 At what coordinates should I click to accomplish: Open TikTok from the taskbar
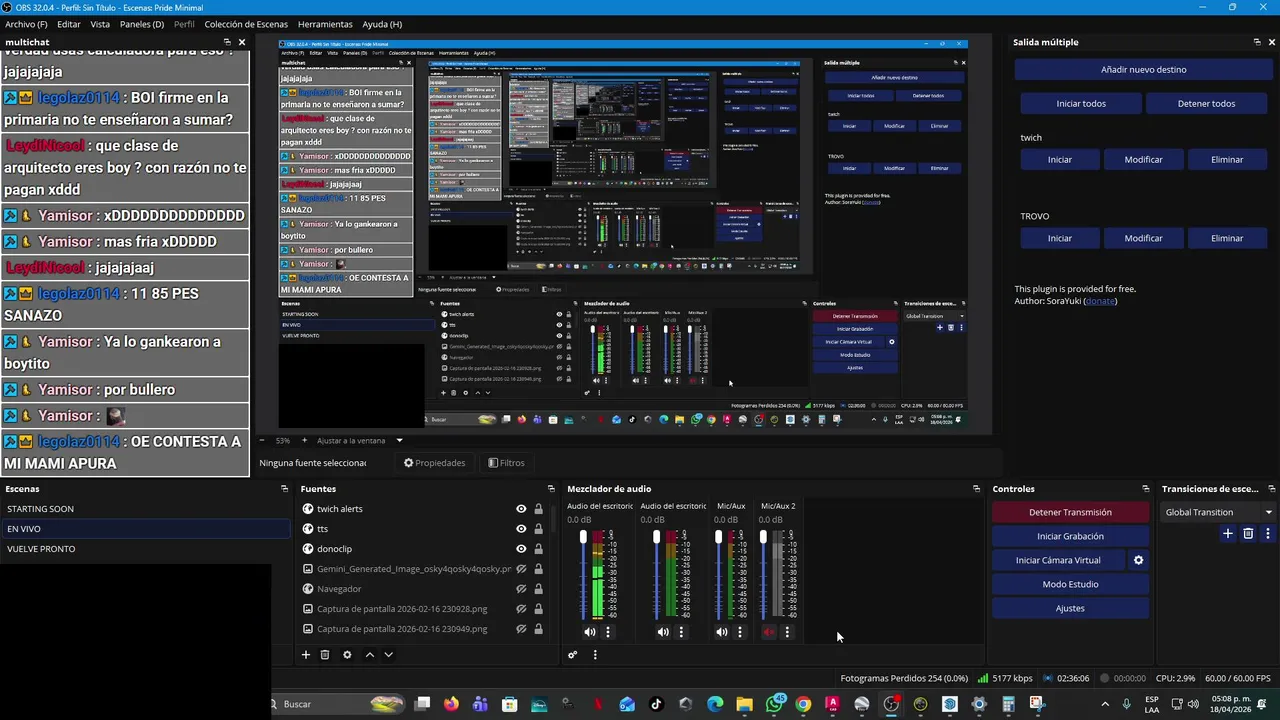point(656,704)
